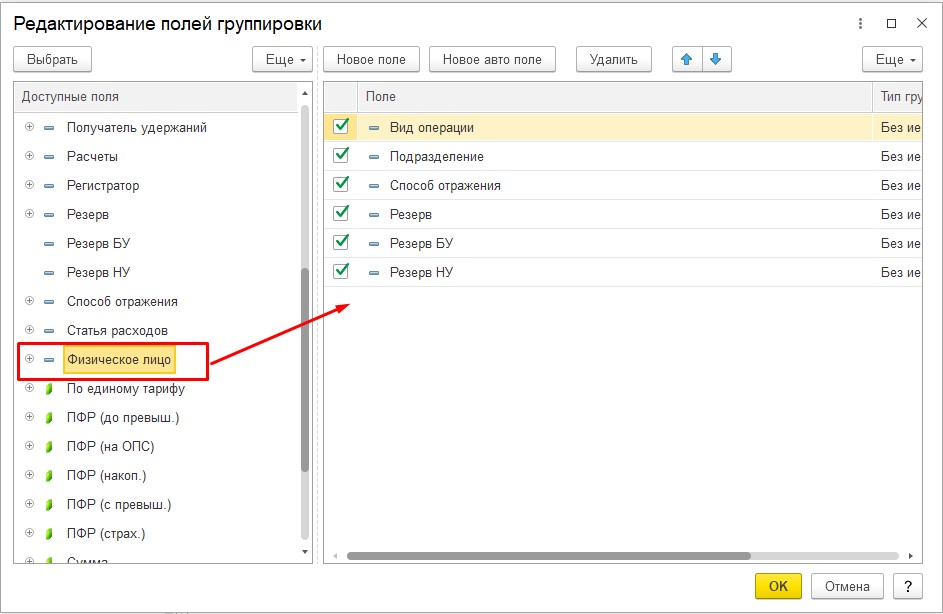Image resolution: width=943 pixels, height=614 pixels.
Task: Click the Новое поле button
Action: tap(371, 60)
